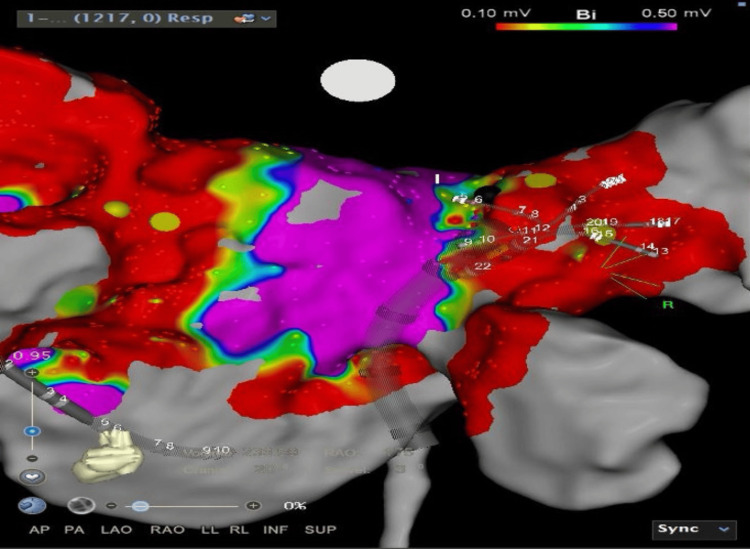Switch to AP view

40,530
